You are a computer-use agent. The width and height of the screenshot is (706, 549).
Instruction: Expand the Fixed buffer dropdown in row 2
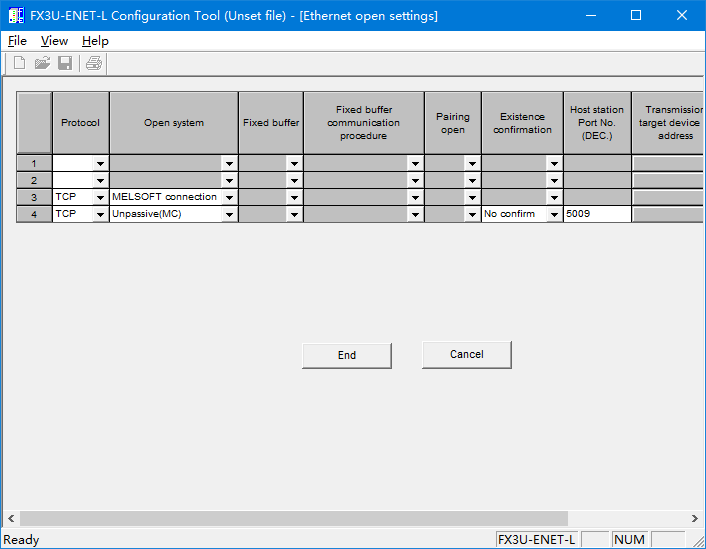click(x=294, y=181)
